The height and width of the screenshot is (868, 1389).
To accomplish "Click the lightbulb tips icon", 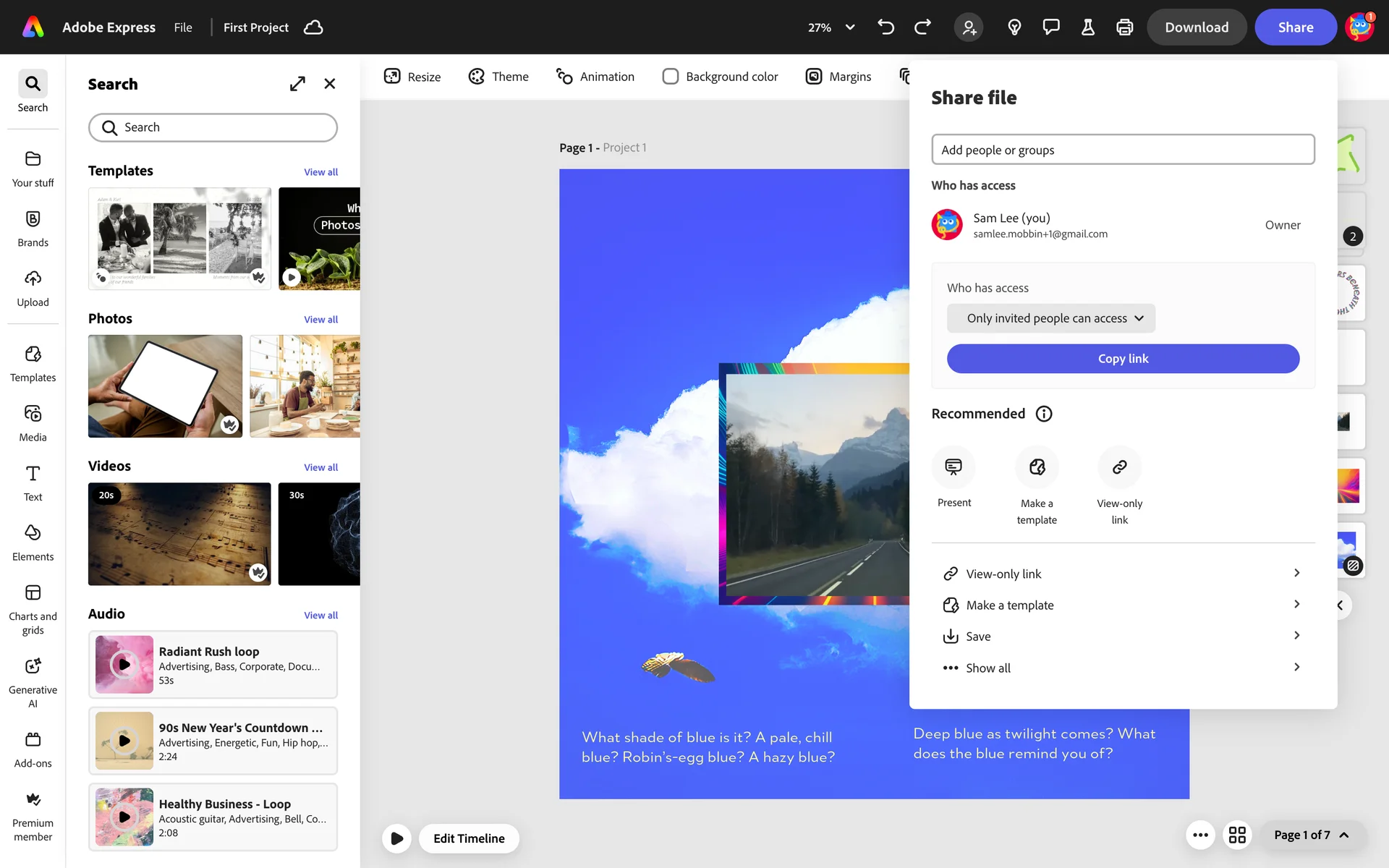I will coord(1014,27).
